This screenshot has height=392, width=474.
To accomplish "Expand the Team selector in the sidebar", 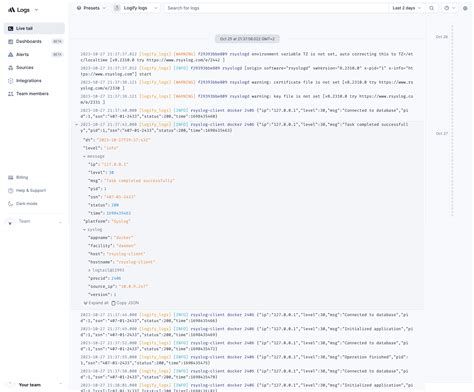I will 35,222.
